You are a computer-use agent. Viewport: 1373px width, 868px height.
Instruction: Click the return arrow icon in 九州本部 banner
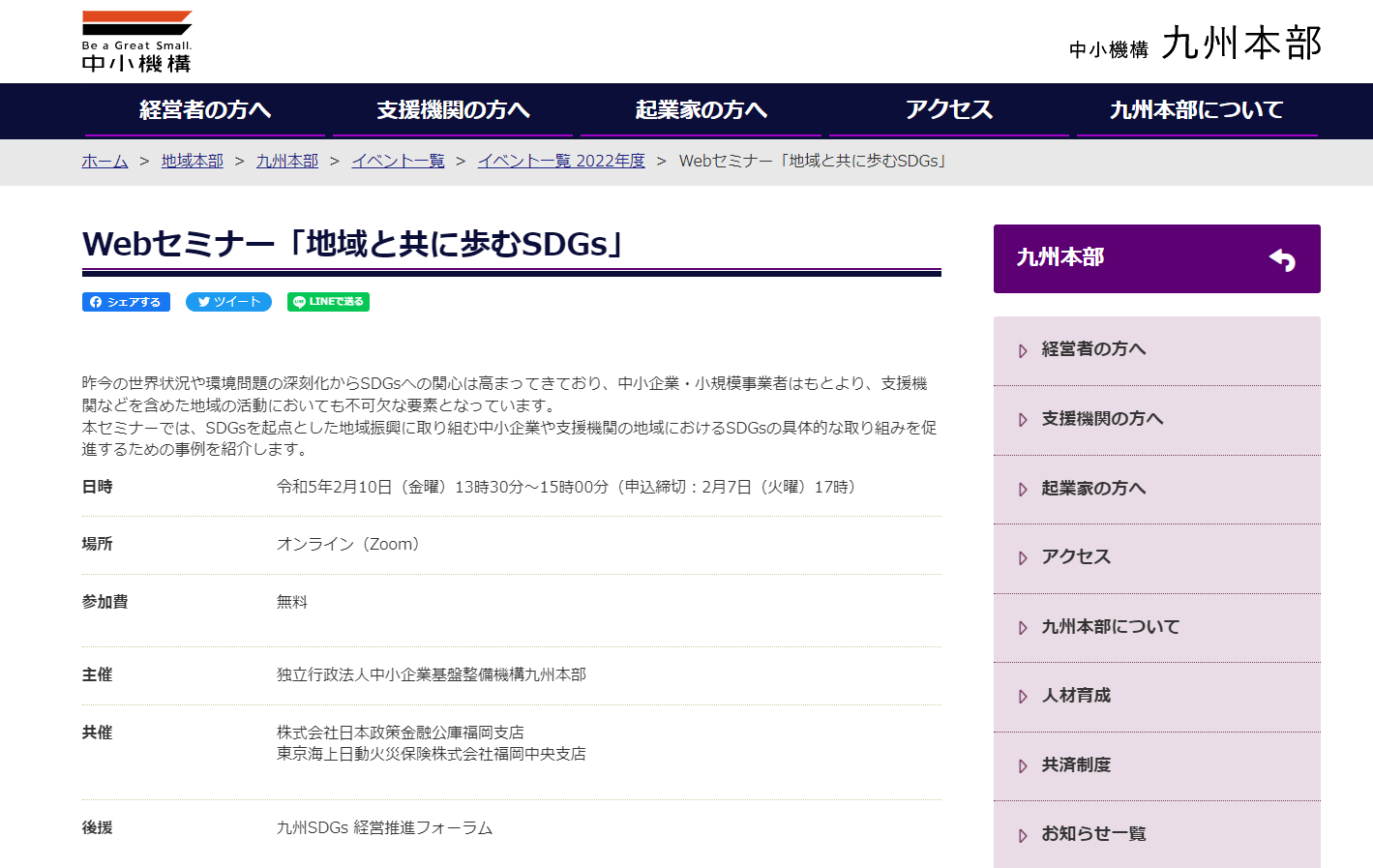coord(1282,259)
